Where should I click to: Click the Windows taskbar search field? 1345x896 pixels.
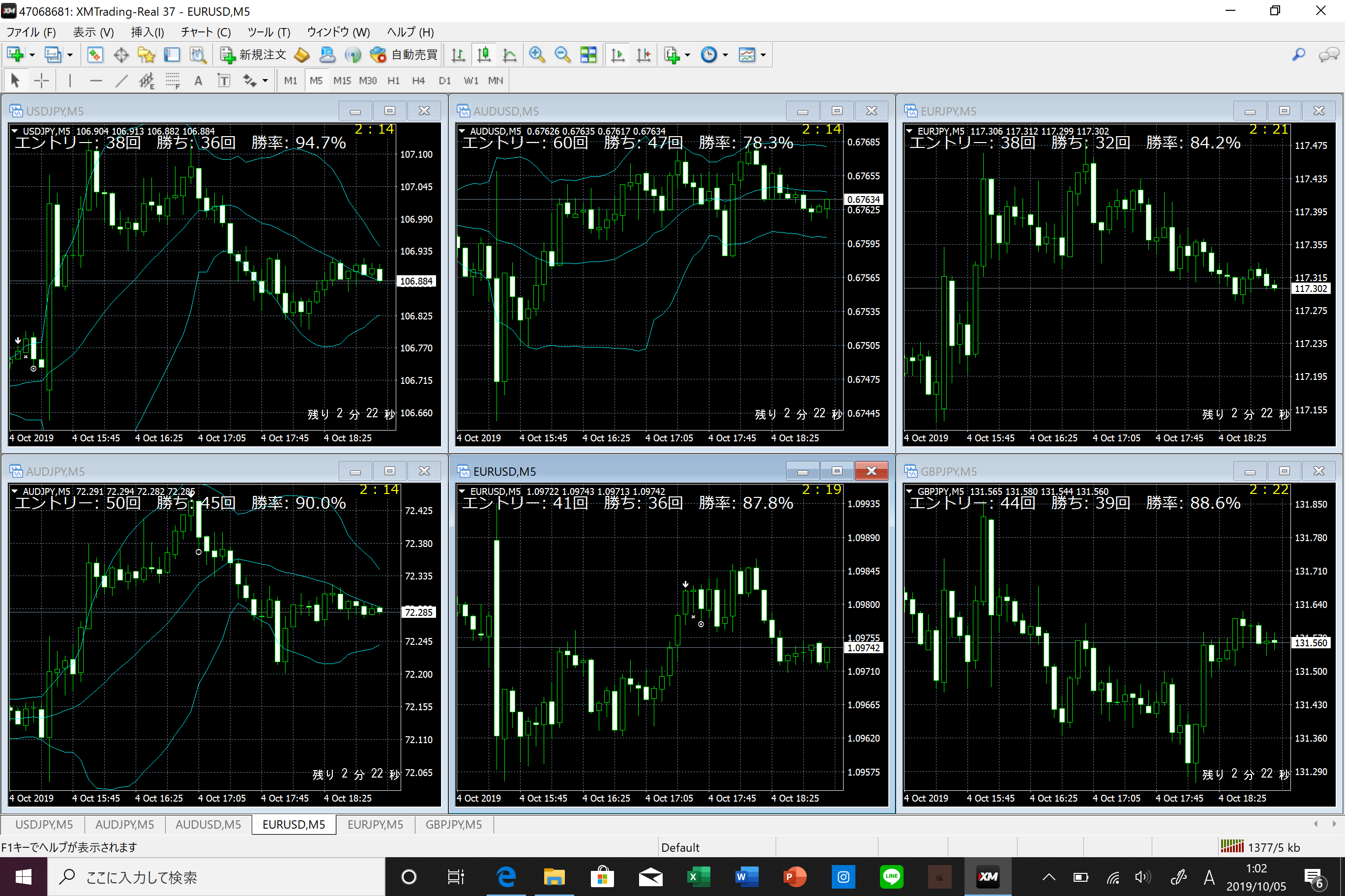(x=217, y=876)
